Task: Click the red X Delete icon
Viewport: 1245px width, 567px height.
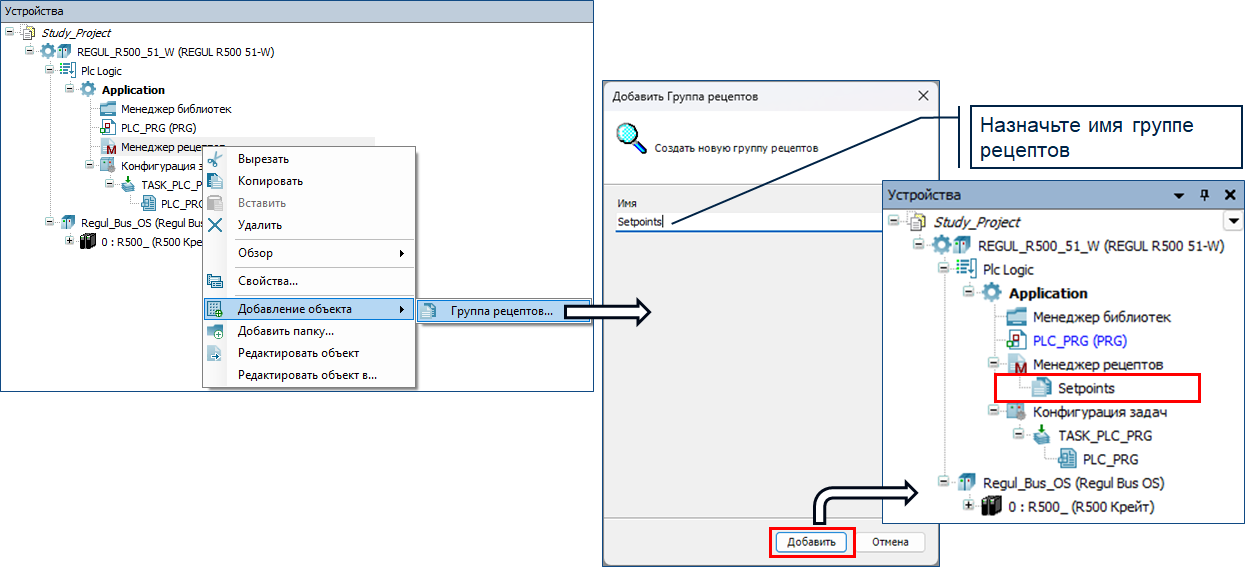Action: coord(214,225)
